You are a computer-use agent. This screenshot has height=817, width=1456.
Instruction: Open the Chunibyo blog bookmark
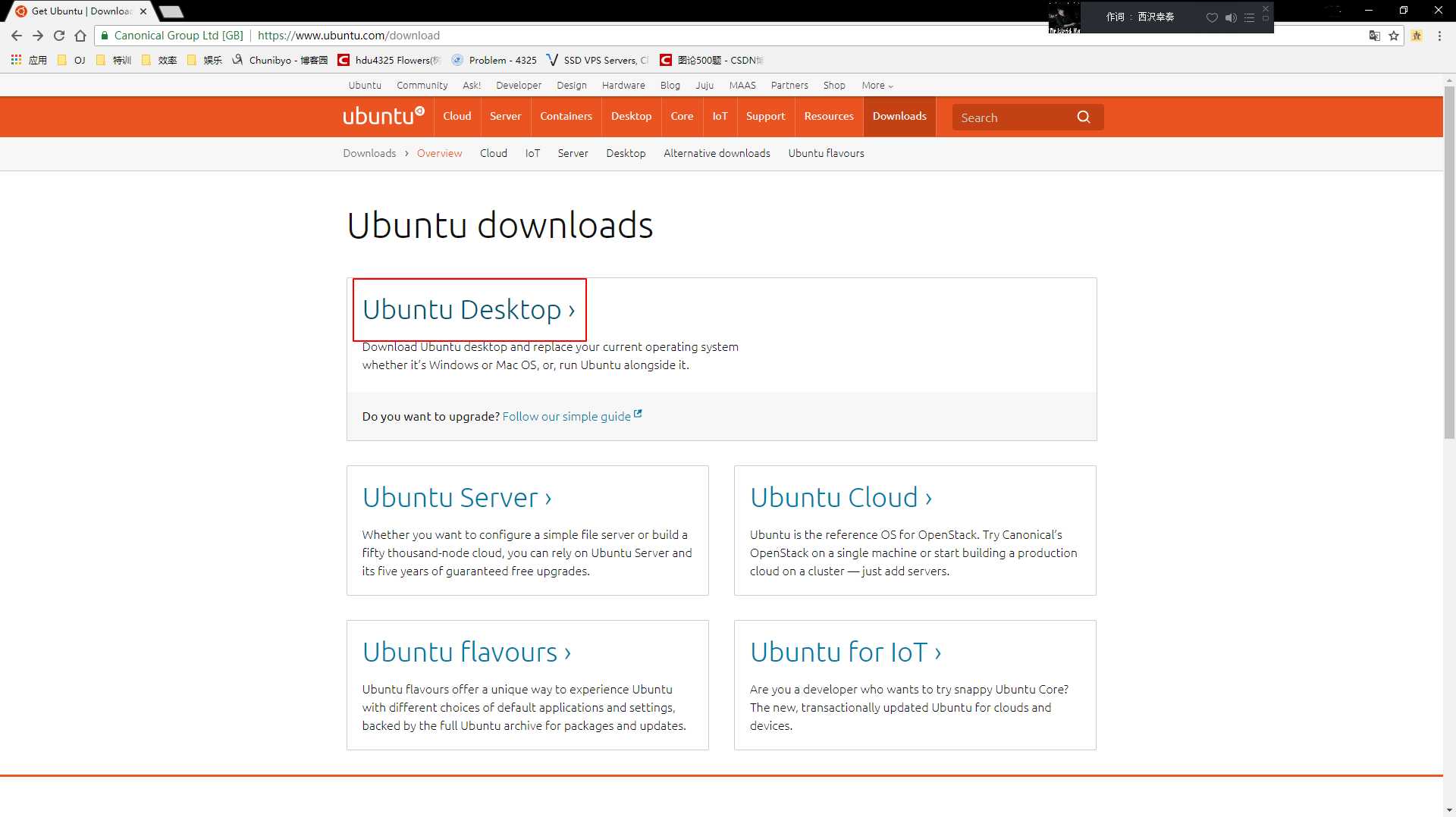coord(280,60)
